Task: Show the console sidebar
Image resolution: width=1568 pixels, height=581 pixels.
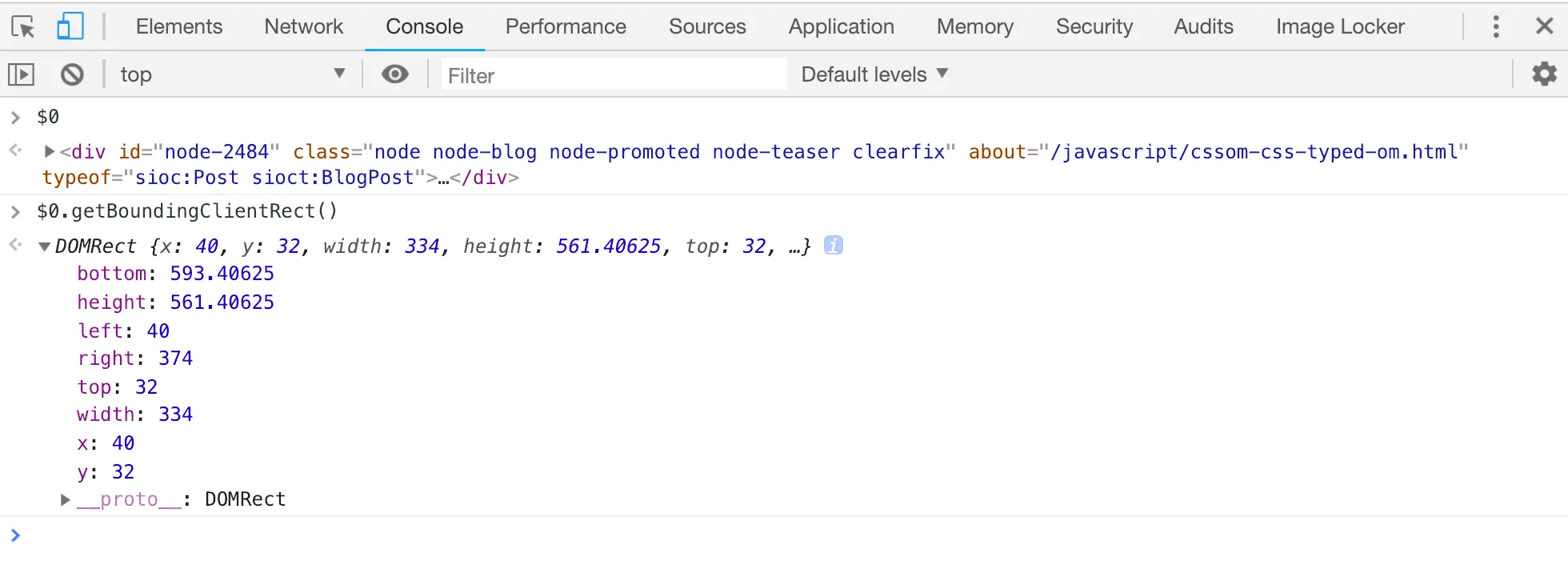Action: 21,74
